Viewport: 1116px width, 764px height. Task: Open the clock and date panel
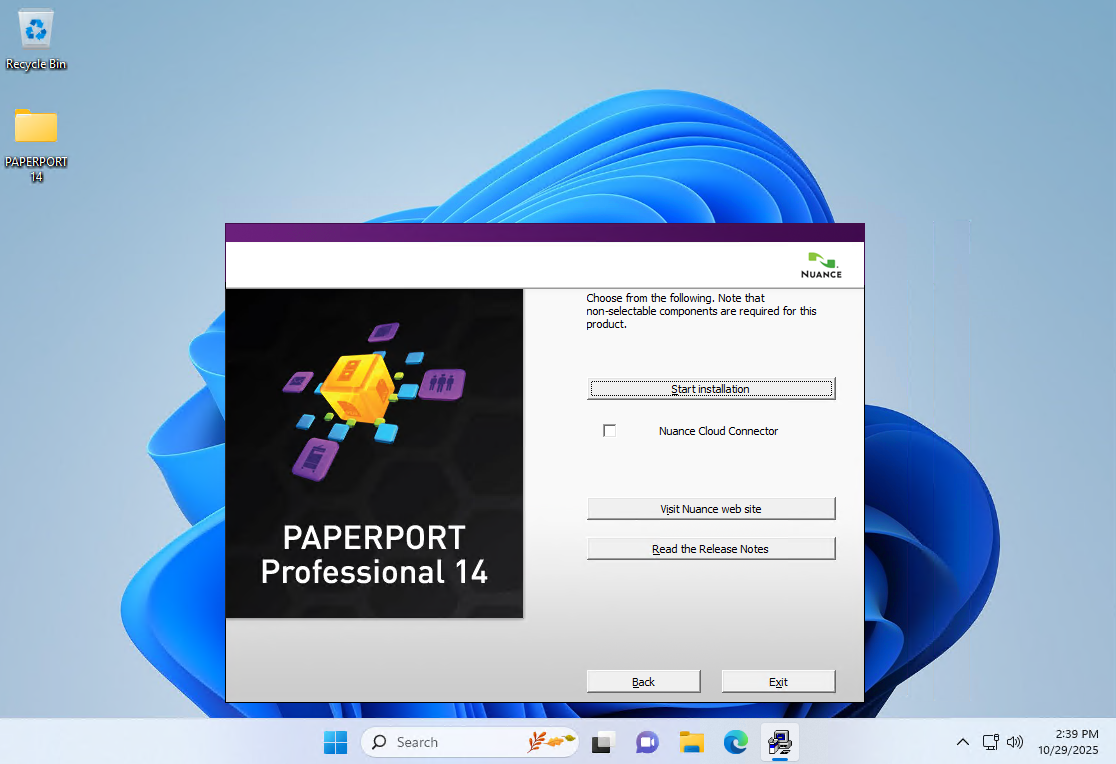coord(1068,742)
